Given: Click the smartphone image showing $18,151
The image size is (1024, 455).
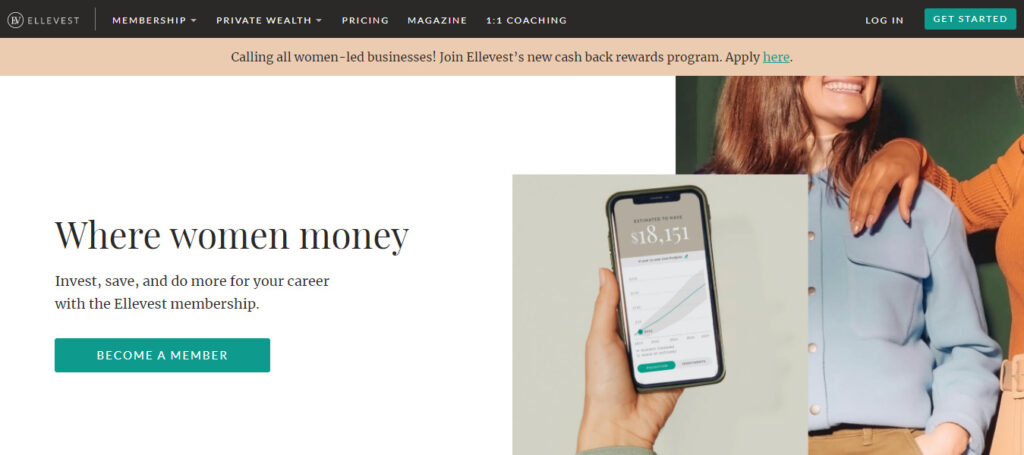Looking at the screenshot, I should 665,289.
